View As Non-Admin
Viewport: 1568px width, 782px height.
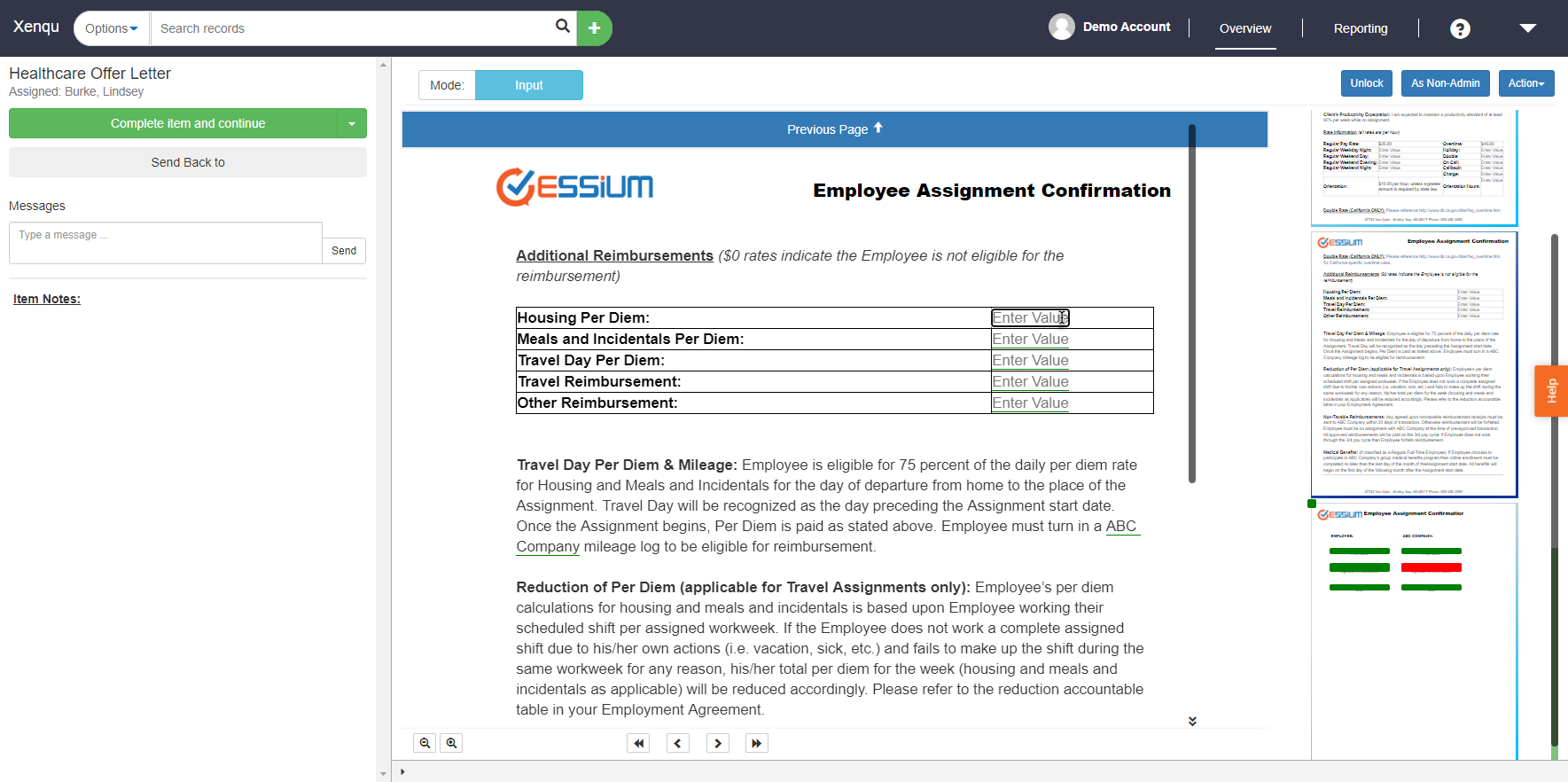pos(1446,83)
